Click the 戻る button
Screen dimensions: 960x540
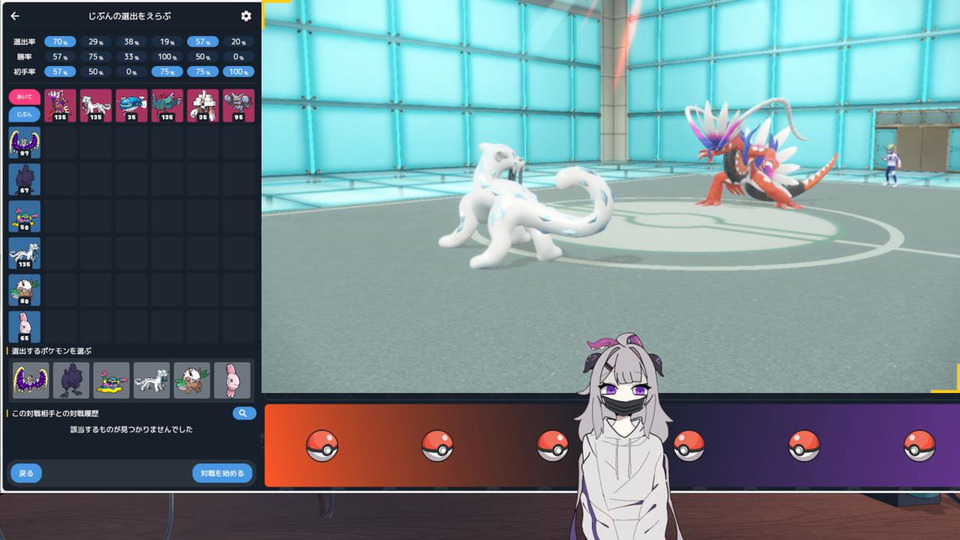[x=26, y=473]
